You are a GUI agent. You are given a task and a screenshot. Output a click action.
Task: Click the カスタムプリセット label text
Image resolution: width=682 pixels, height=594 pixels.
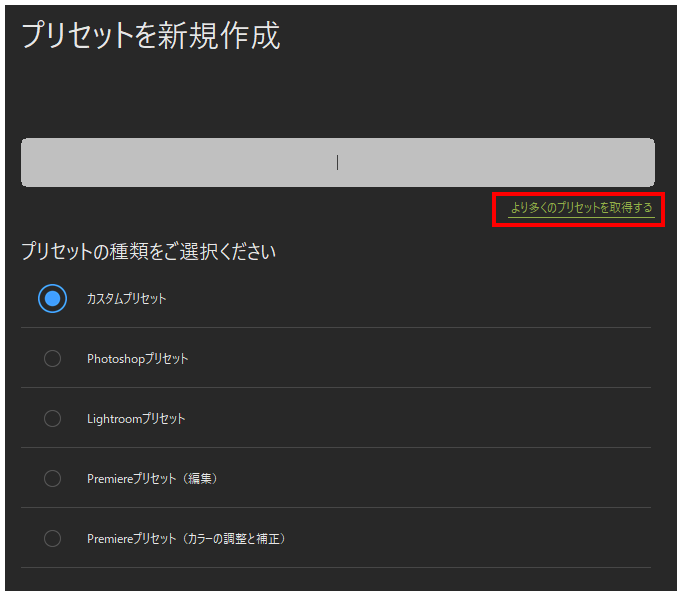(126, 299)
